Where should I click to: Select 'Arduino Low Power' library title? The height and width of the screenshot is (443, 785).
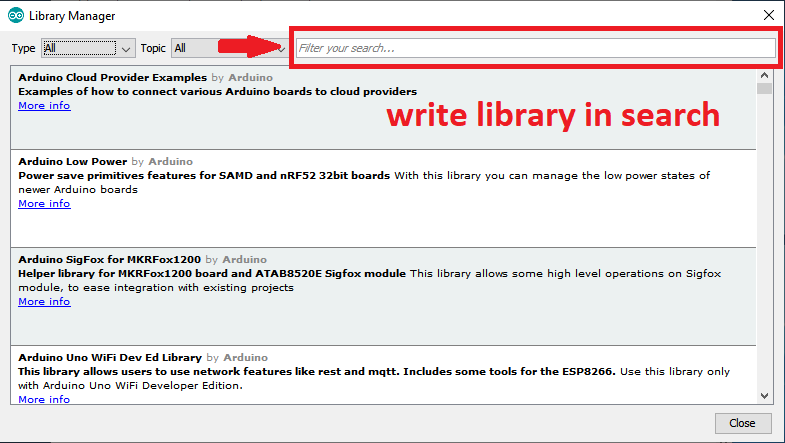click(x=73, y=162)
